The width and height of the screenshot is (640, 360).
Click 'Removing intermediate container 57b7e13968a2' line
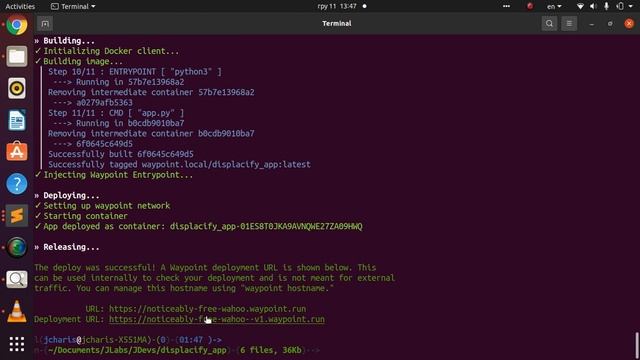[x=151, y=92]
